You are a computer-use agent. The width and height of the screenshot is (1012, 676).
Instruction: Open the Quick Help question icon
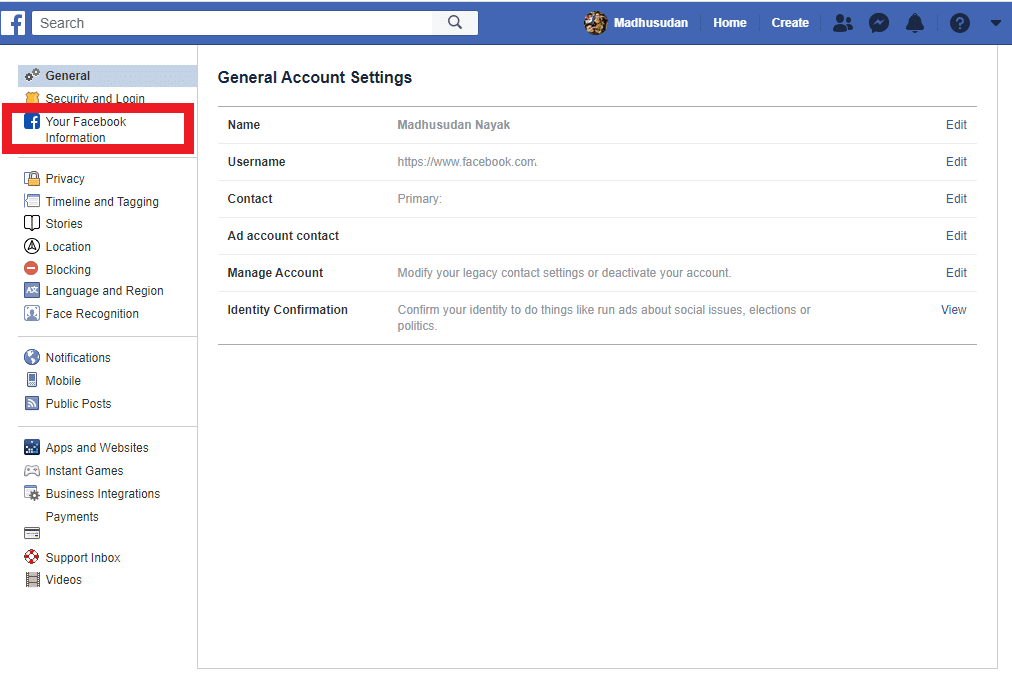point(960,23)
